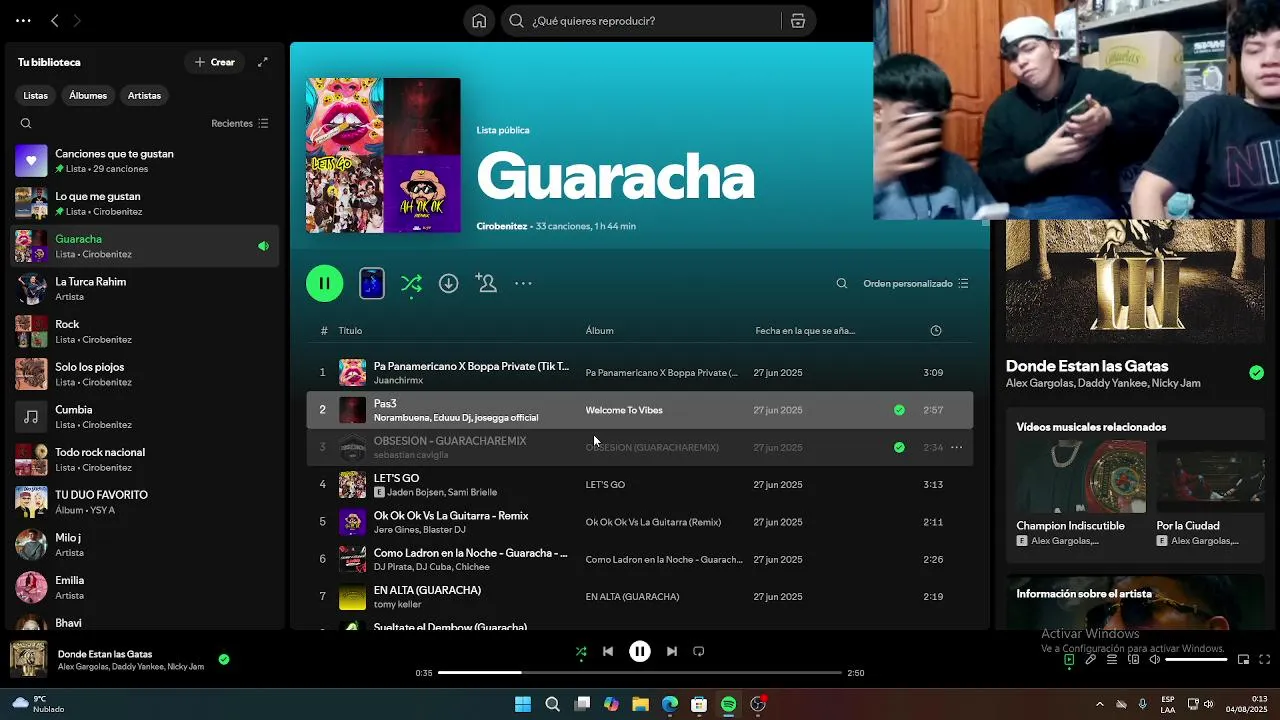Image resolution: width=1280 pixels, height=720 pixels.
Task: Open Spotify from the Windows taskbar
Action: coord(729,704)
